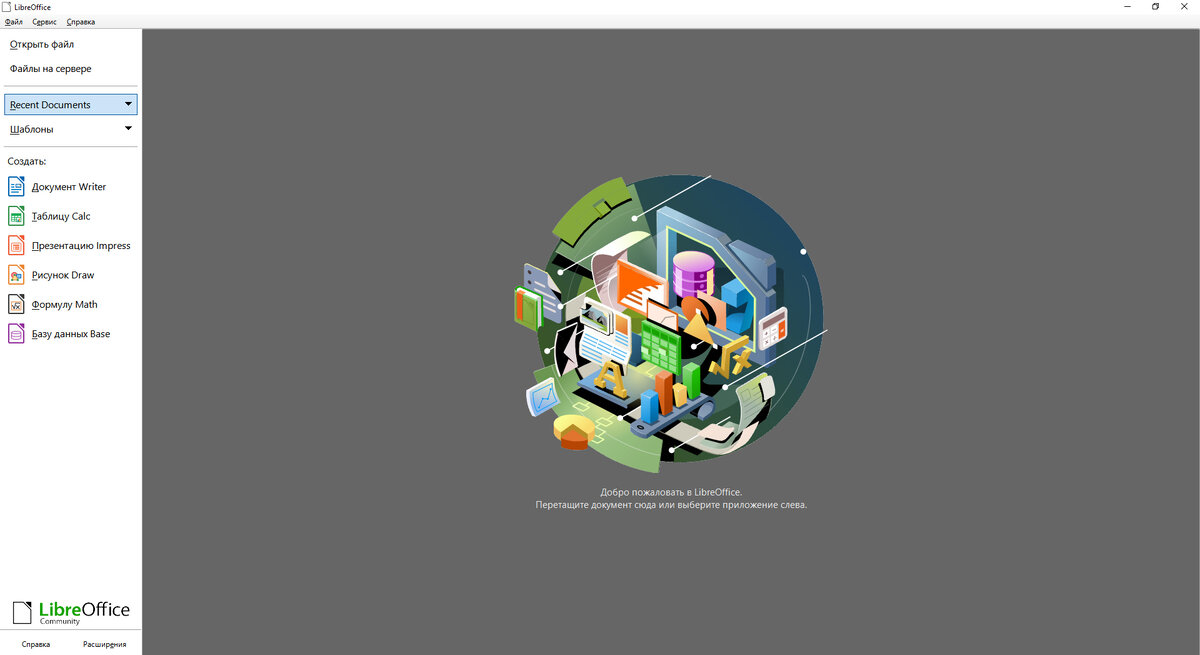Click the LibreOffice title bar icon
This screenshot has width=1200, height=655.
point(8,7)
